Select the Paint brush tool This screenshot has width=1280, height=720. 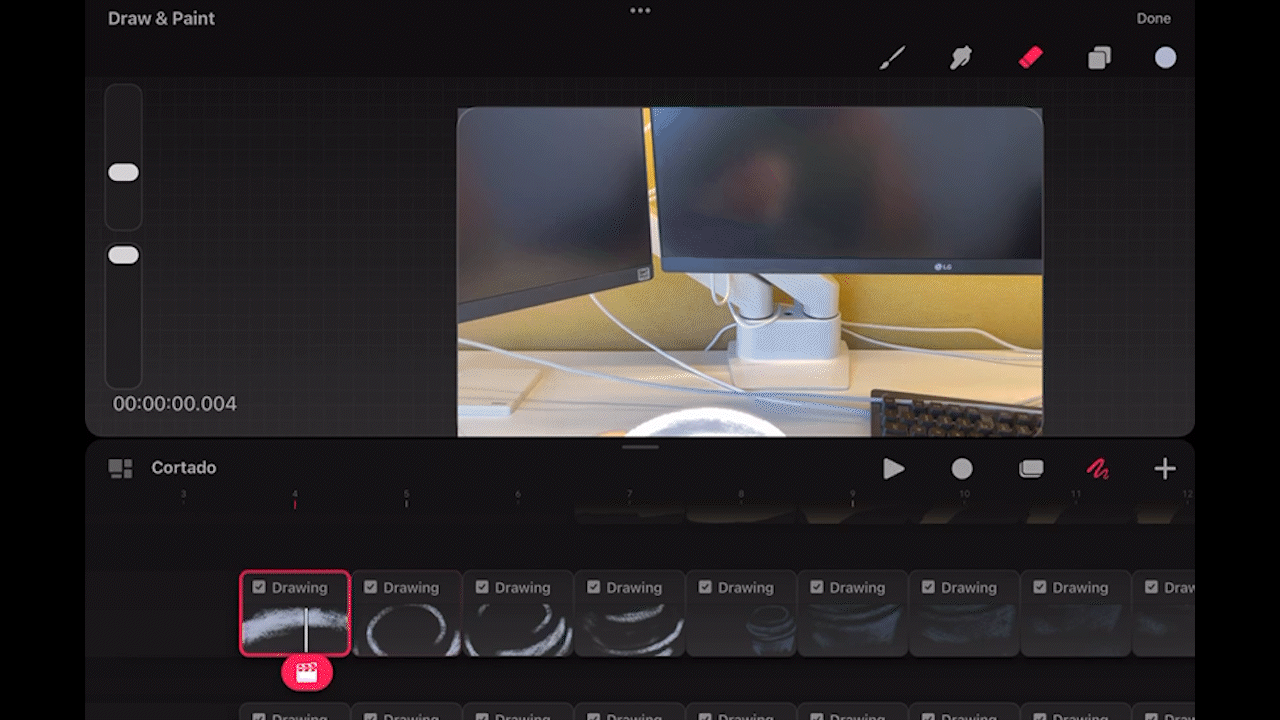point(892,58)
